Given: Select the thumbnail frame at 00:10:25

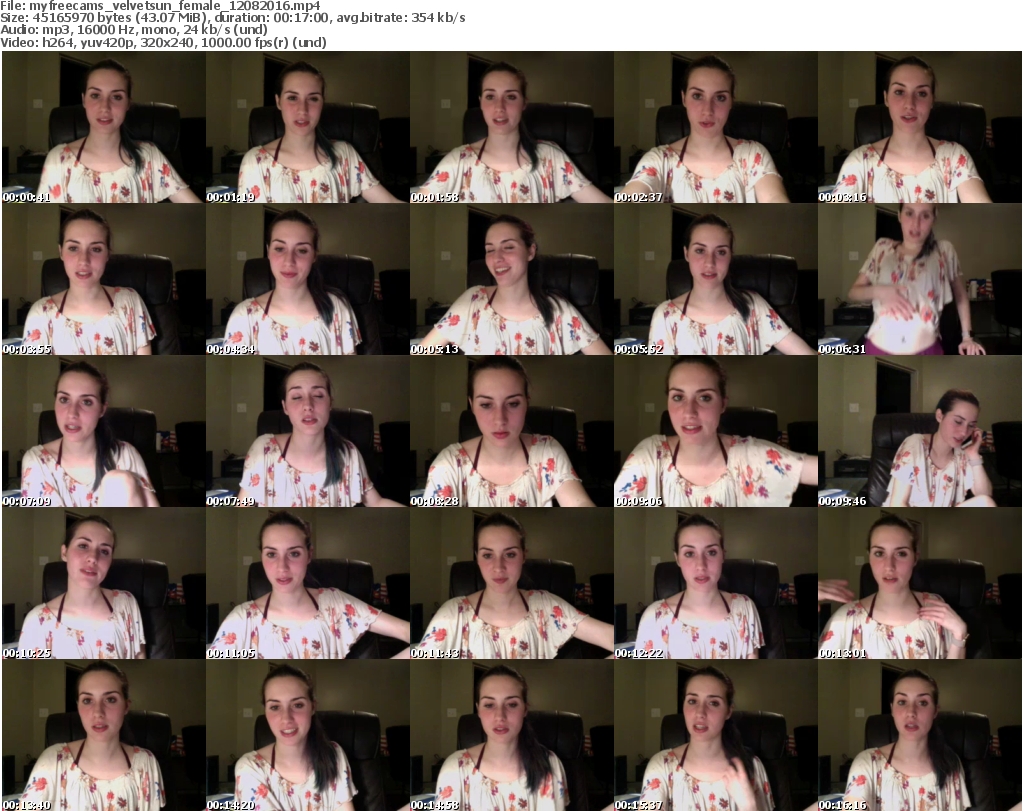Looking at the screenshot, I should click(x=104, y=583).
